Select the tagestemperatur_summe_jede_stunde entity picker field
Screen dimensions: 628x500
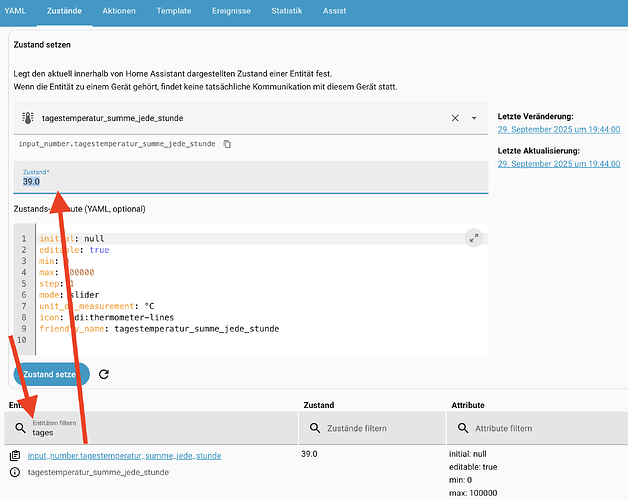tap(251, 118)
